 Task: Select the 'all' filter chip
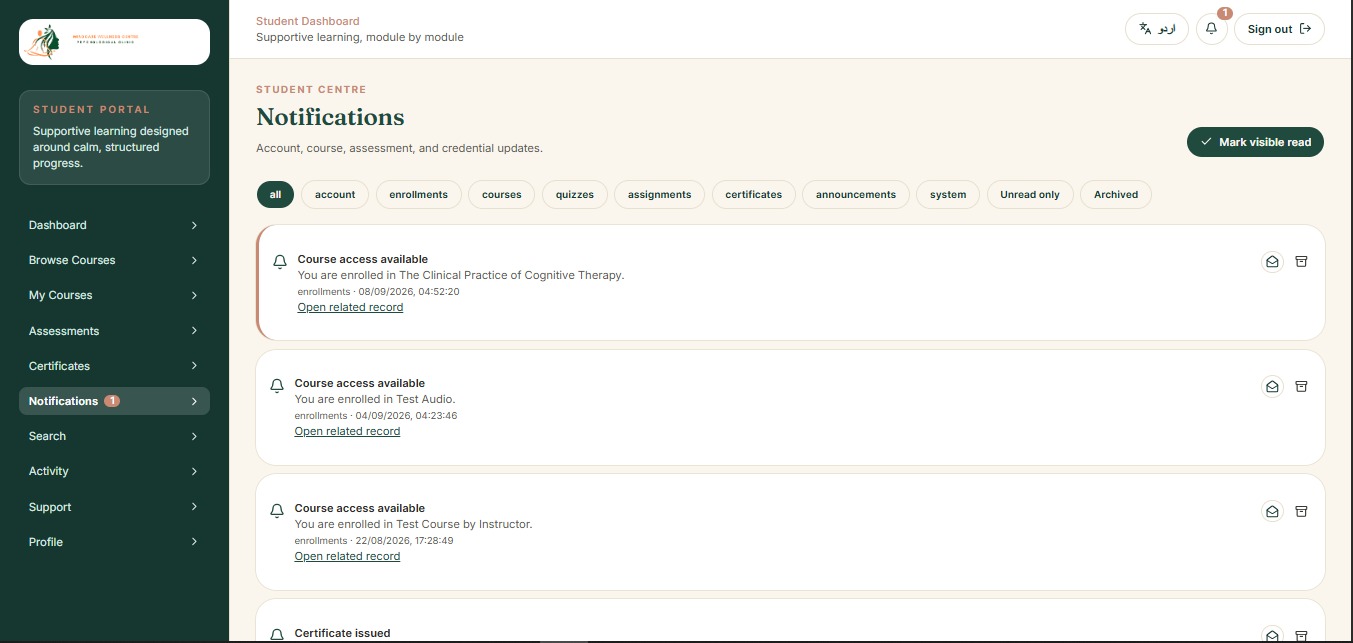point(275,194)
